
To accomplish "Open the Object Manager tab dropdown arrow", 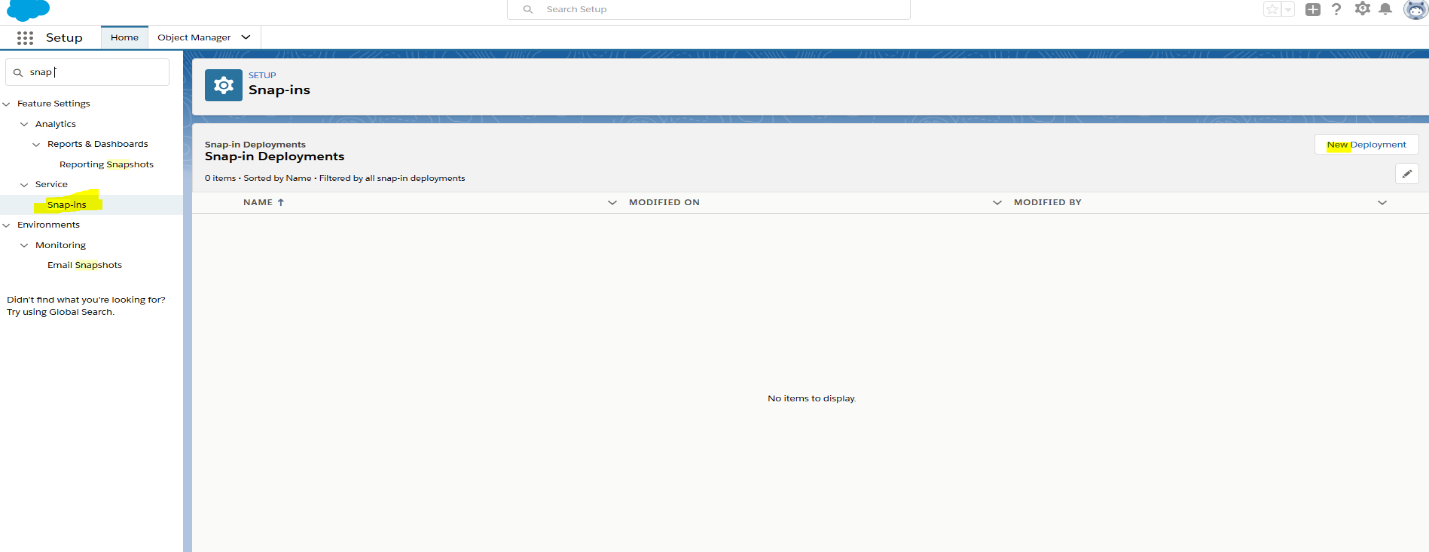I will pyautogui.click(x=246, y=37).
